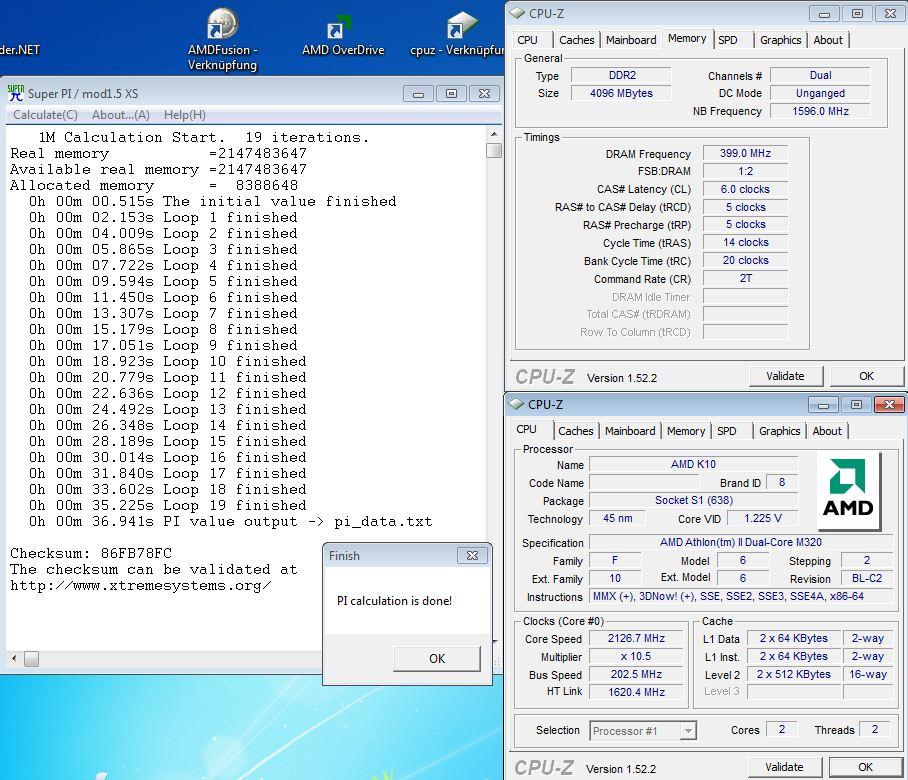Click the PI value output pi_data.txt line
The height and width of the screenshot is (780, 908).
tap(230, 521)
